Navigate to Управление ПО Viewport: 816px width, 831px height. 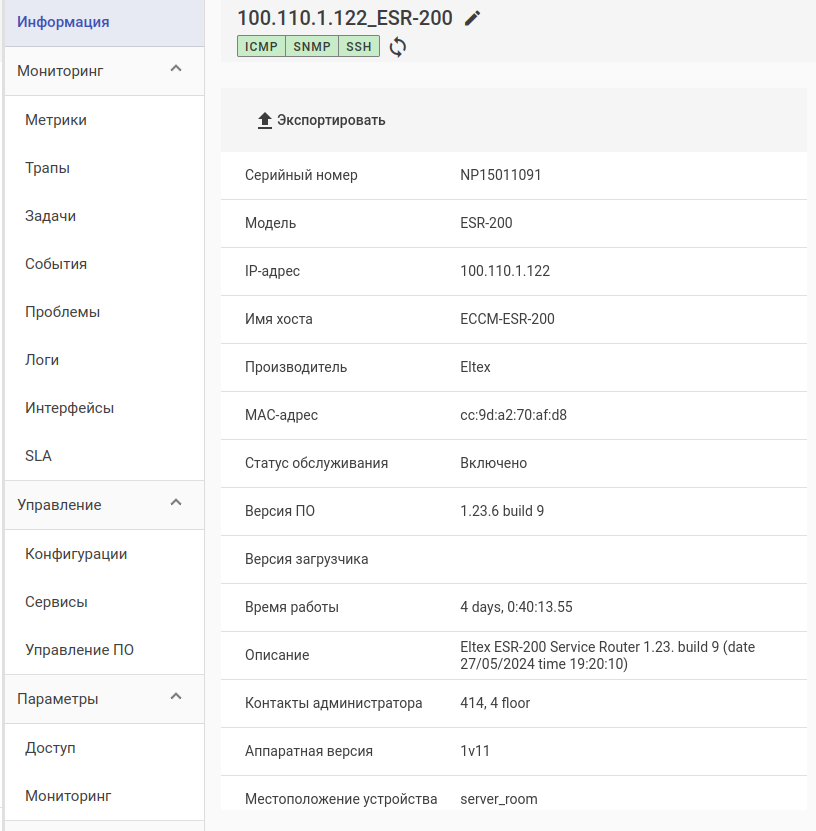pos(80,650)
